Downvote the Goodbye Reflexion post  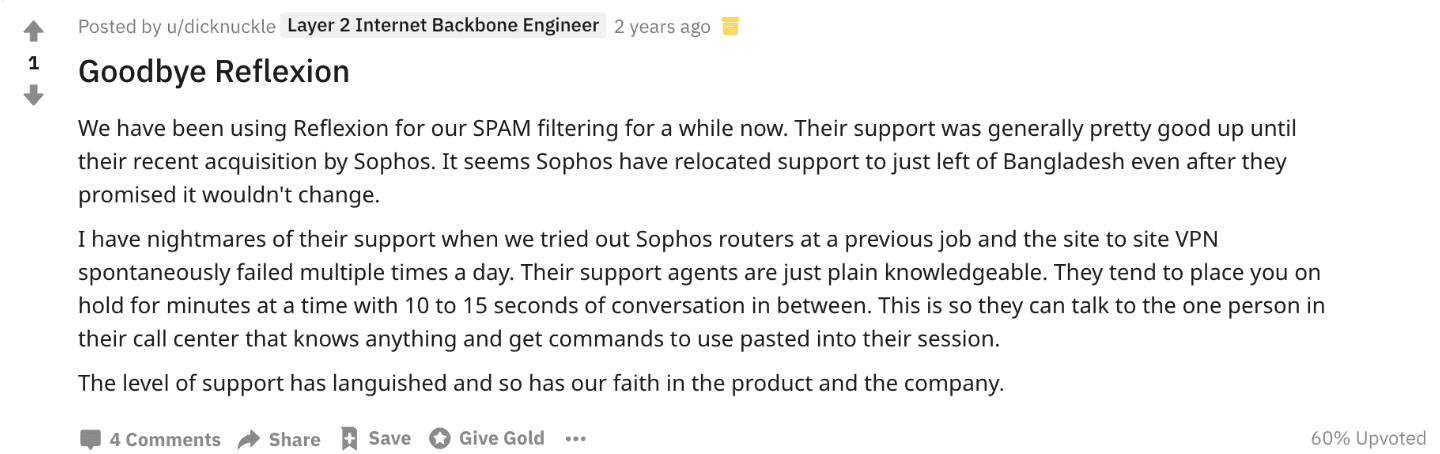34,95
